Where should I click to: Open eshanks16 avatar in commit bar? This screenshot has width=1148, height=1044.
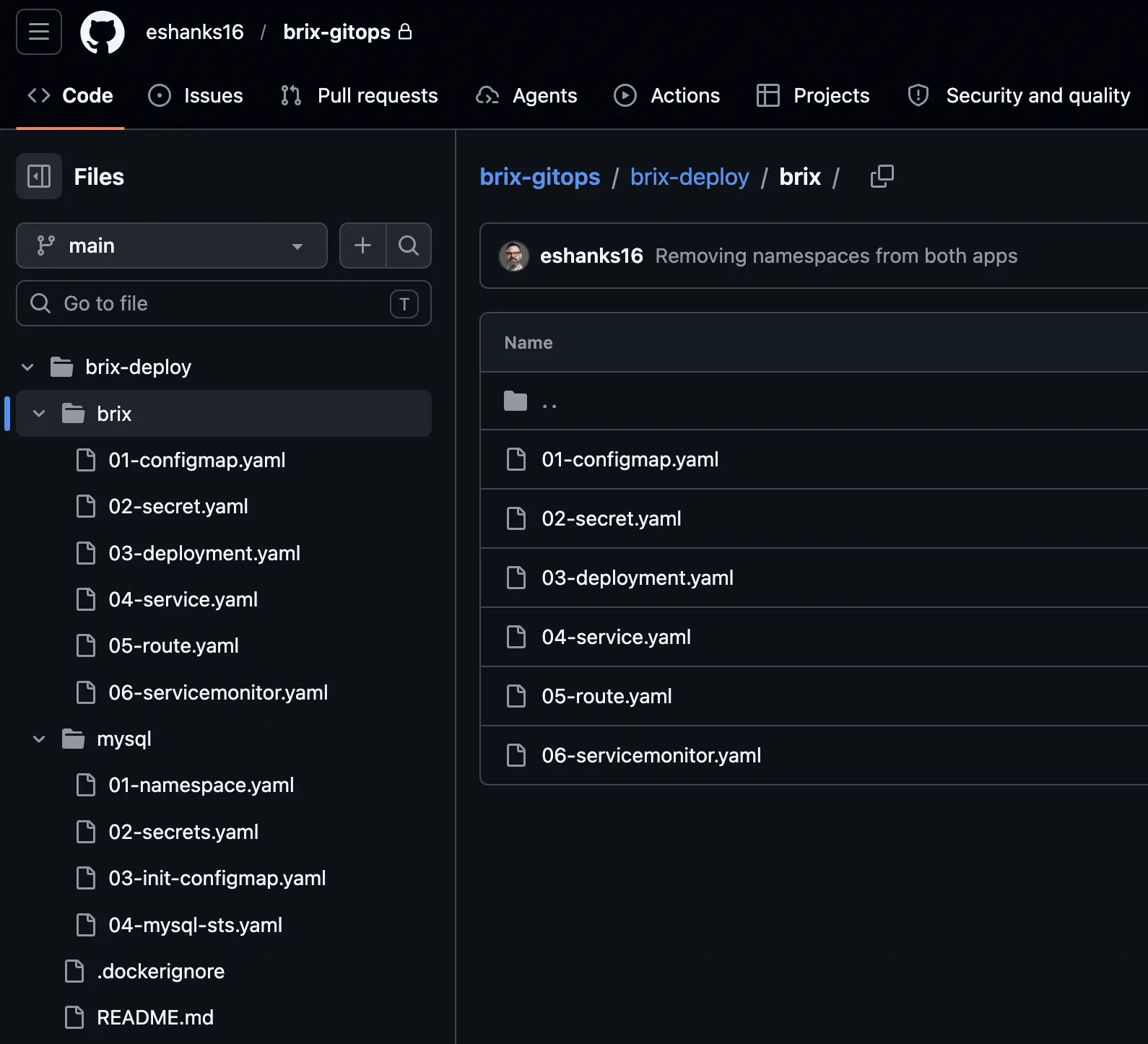(514, 256)
